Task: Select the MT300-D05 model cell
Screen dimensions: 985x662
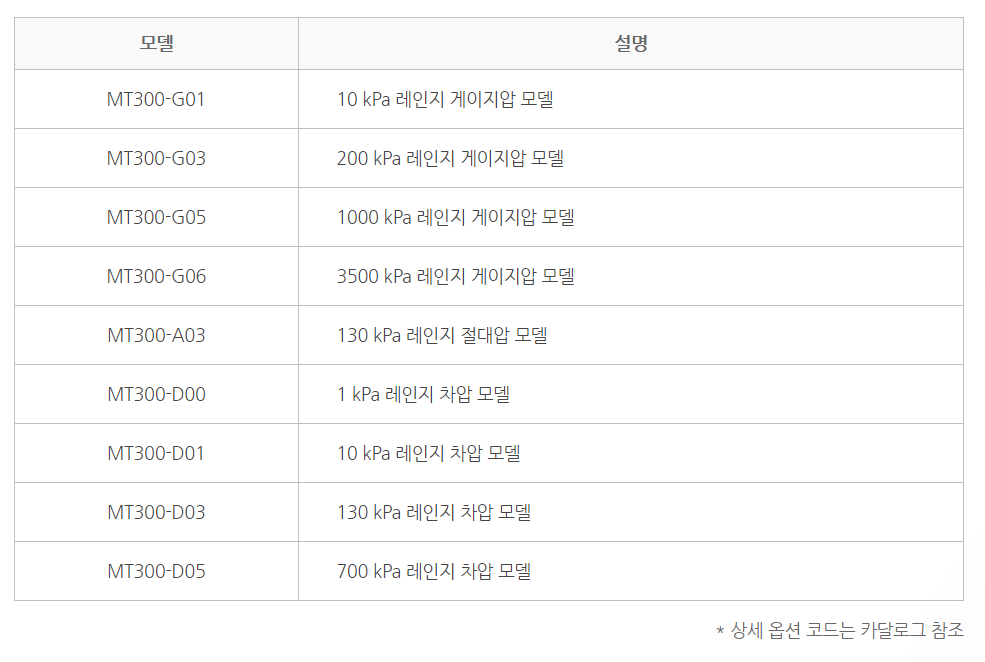Action: [x=156, y=572]
